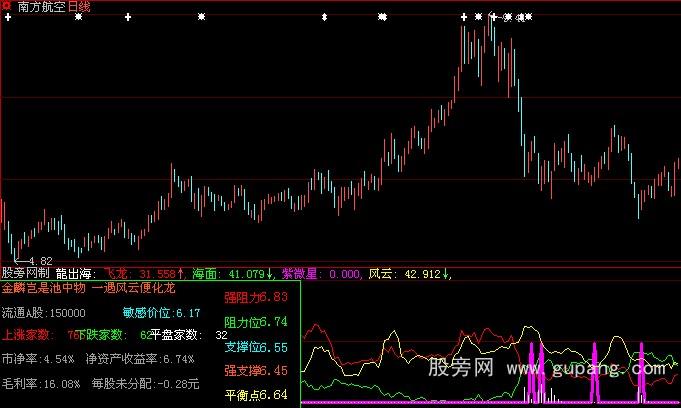
Task: Click the 龍出海 indicator name
Action: point(74,274)
